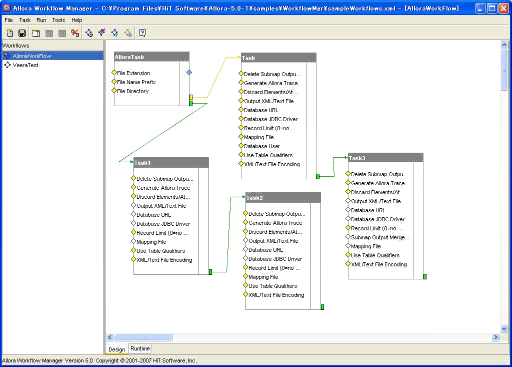The height and width of the screenshot is (367, 512).
Task: Click the gray disabled icon left of red X
Action: [x=62, y=33]
